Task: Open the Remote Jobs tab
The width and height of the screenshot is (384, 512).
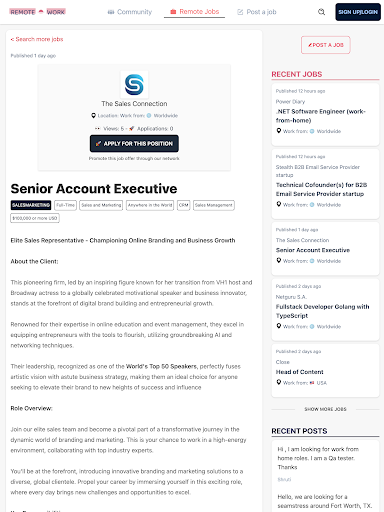Action: tap(194, 12)
